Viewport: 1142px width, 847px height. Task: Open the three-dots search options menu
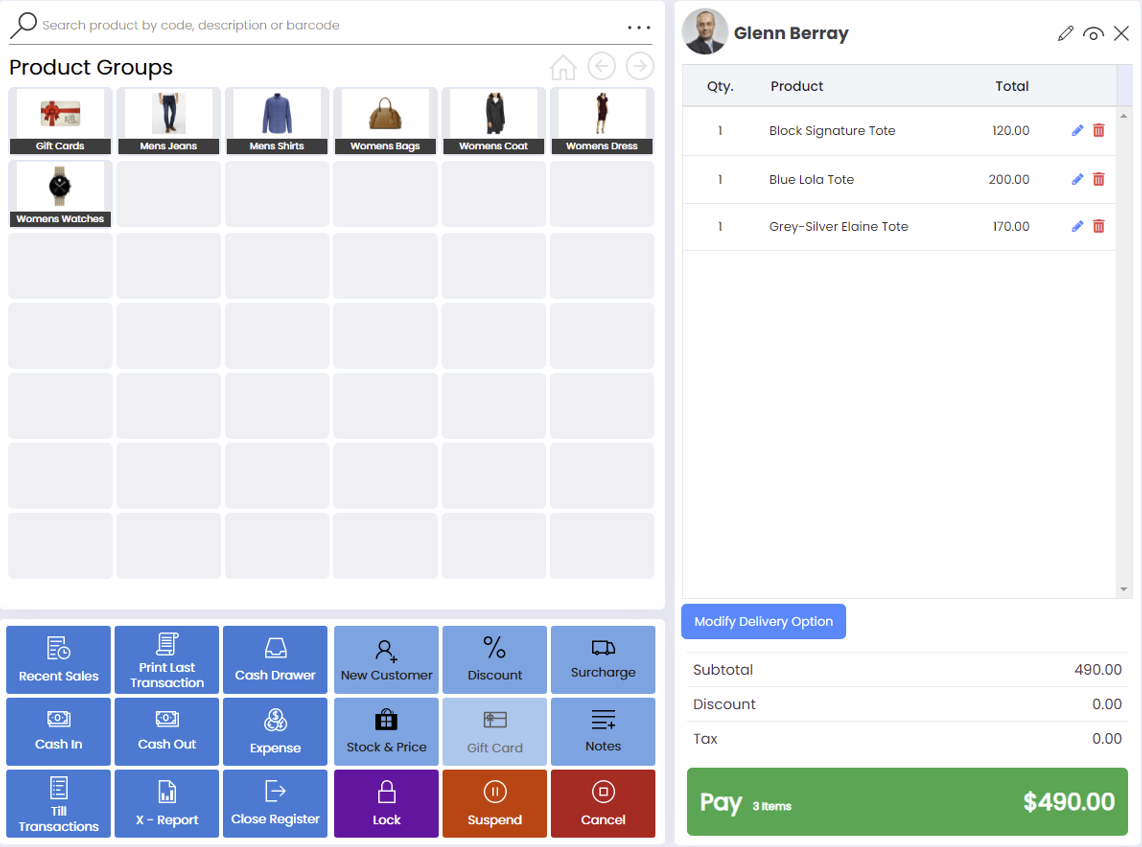(639, 27)
